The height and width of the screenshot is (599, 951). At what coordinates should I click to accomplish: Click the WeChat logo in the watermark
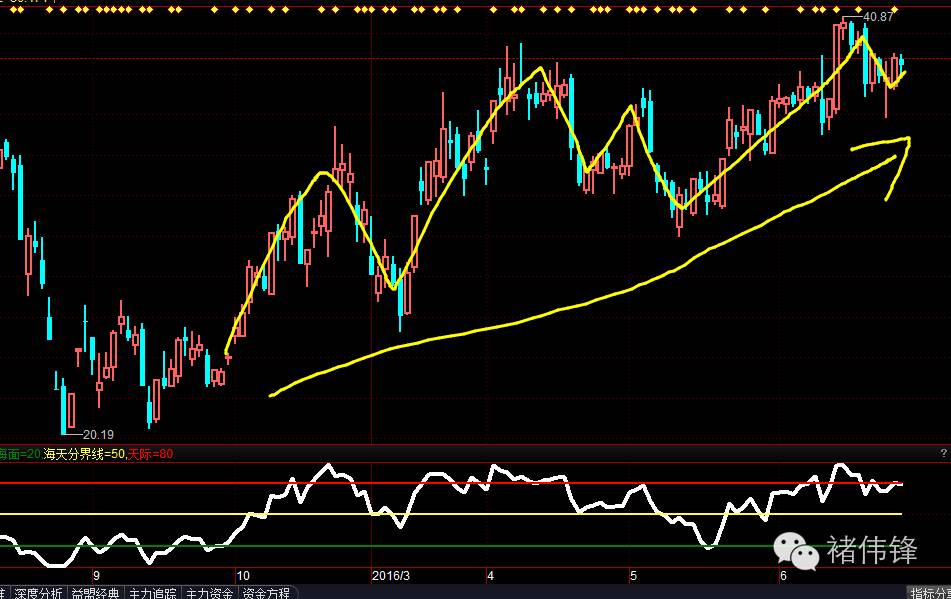point(795,549)
